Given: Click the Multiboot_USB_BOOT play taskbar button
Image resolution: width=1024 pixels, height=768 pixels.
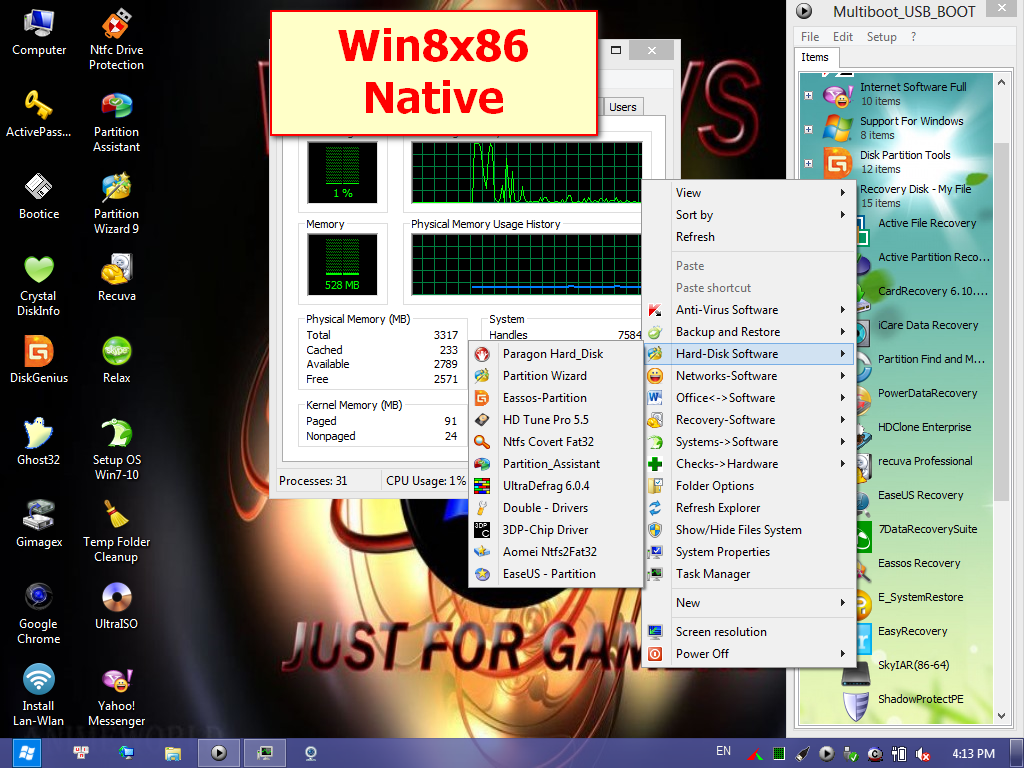Looking at the screenshot, I should tap(218, 753).
